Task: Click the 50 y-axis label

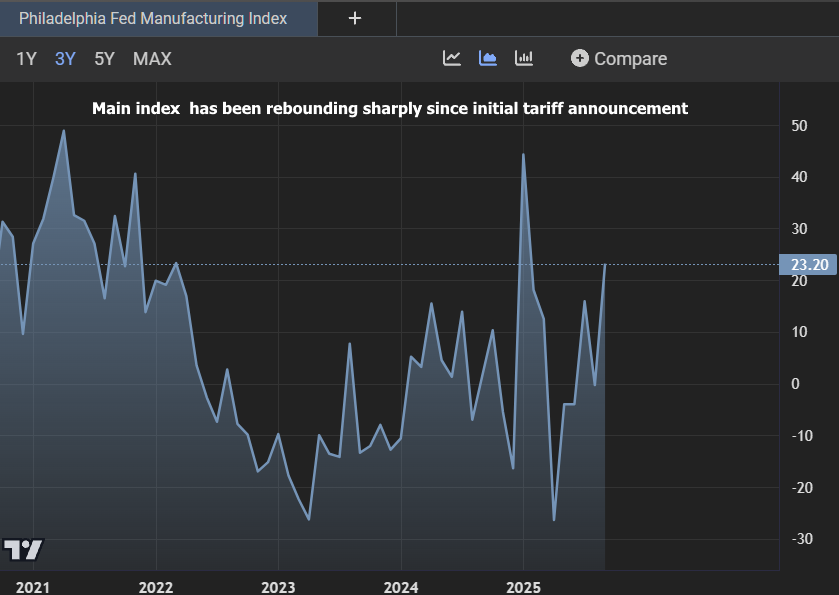Action: 799,126
